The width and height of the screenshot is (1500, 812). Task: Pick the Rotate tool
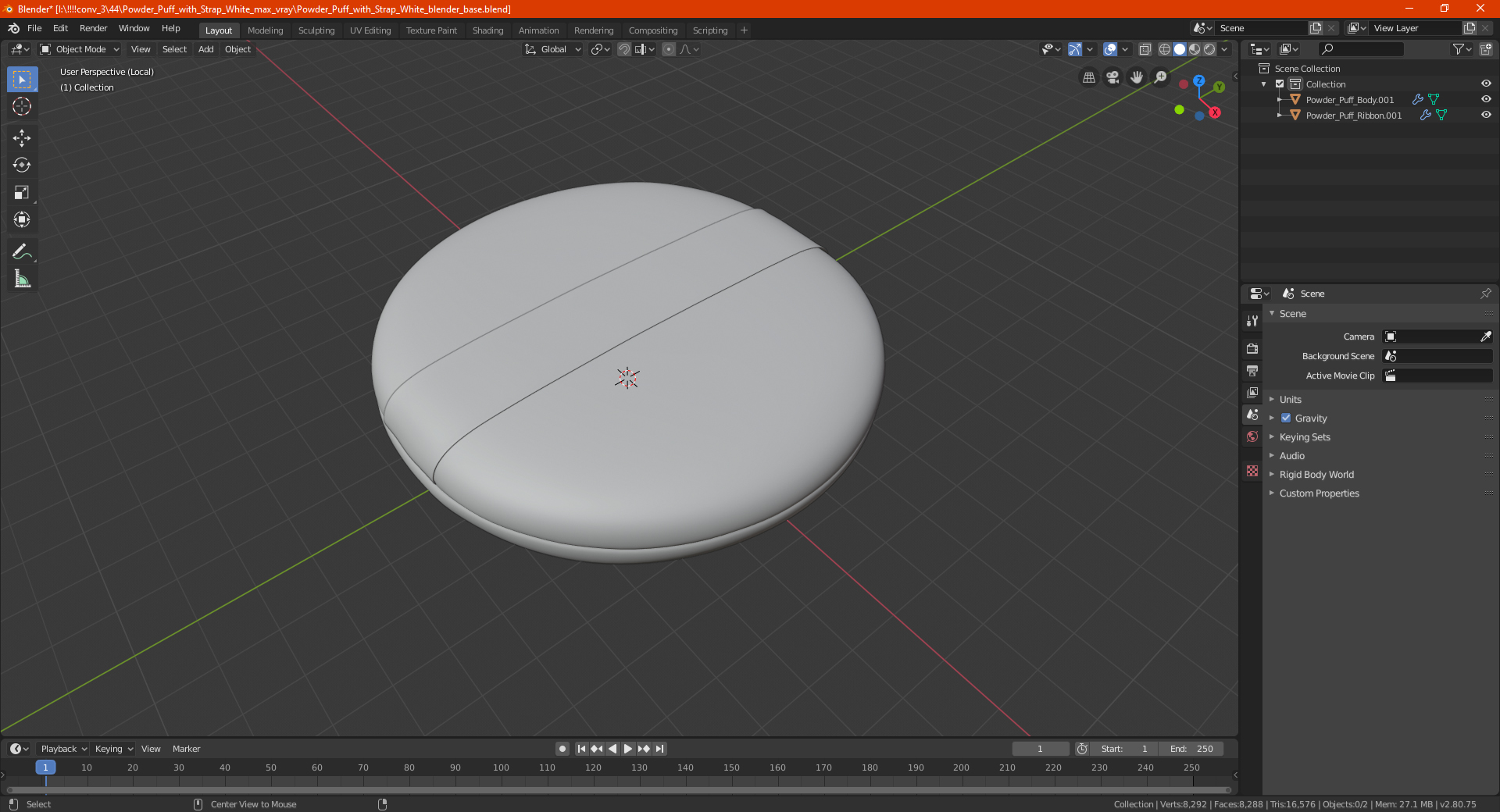[22, 166]
